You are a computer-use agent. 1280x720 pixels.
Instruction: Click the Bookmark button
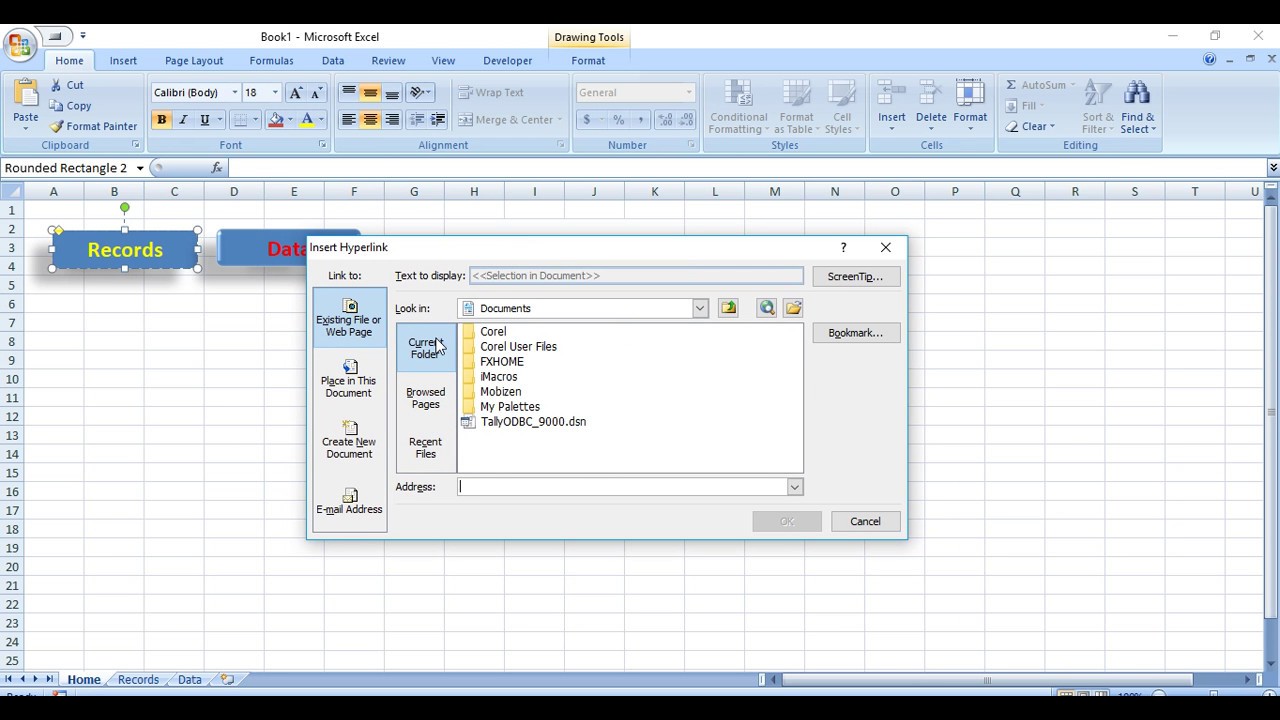(855, 333)
